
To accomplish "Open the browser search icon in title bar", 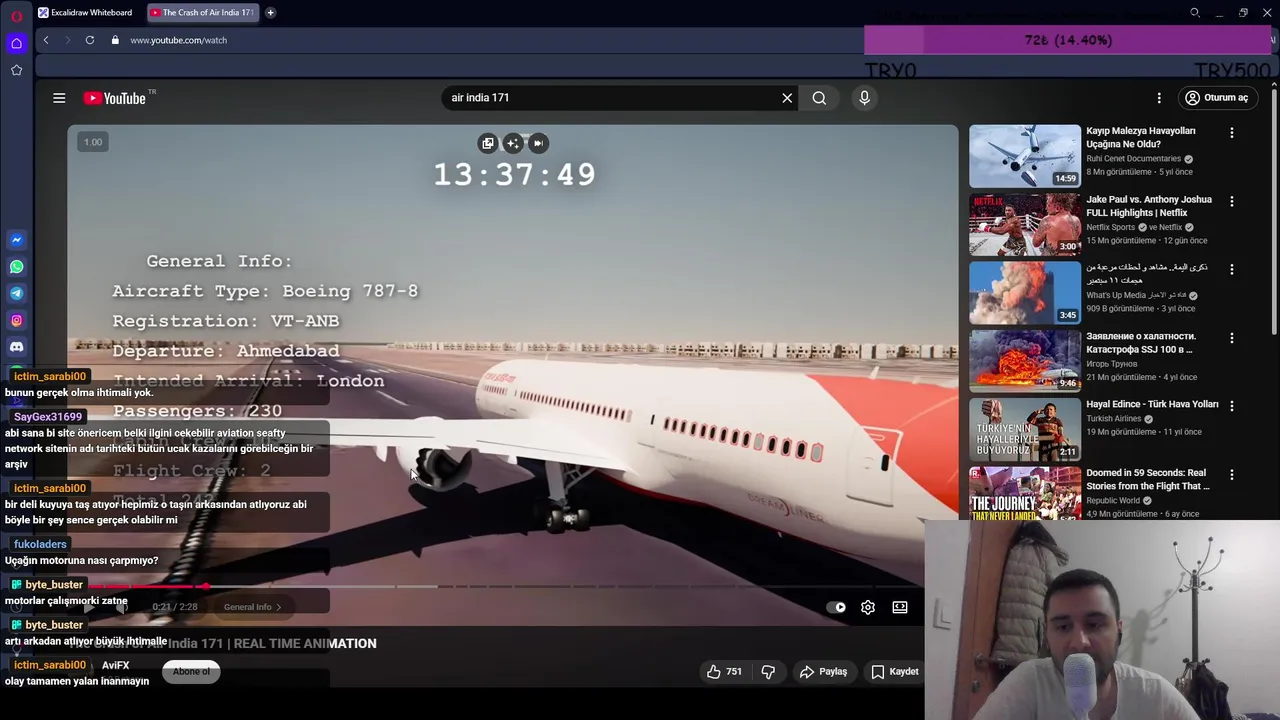I will [x=1195, y=13].
